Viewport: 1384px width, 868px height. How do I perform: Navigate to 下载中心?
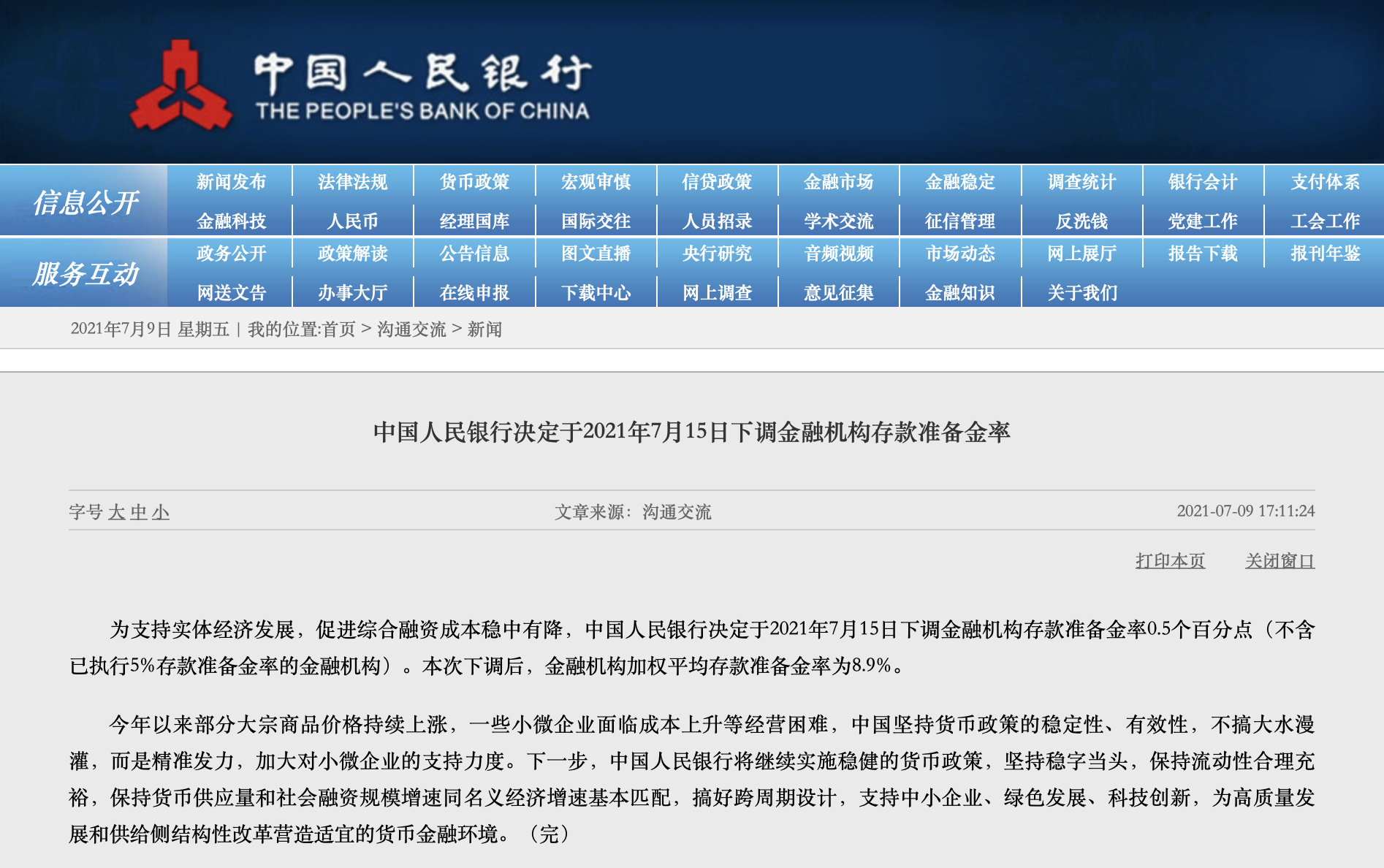click(x=596, y=292)
